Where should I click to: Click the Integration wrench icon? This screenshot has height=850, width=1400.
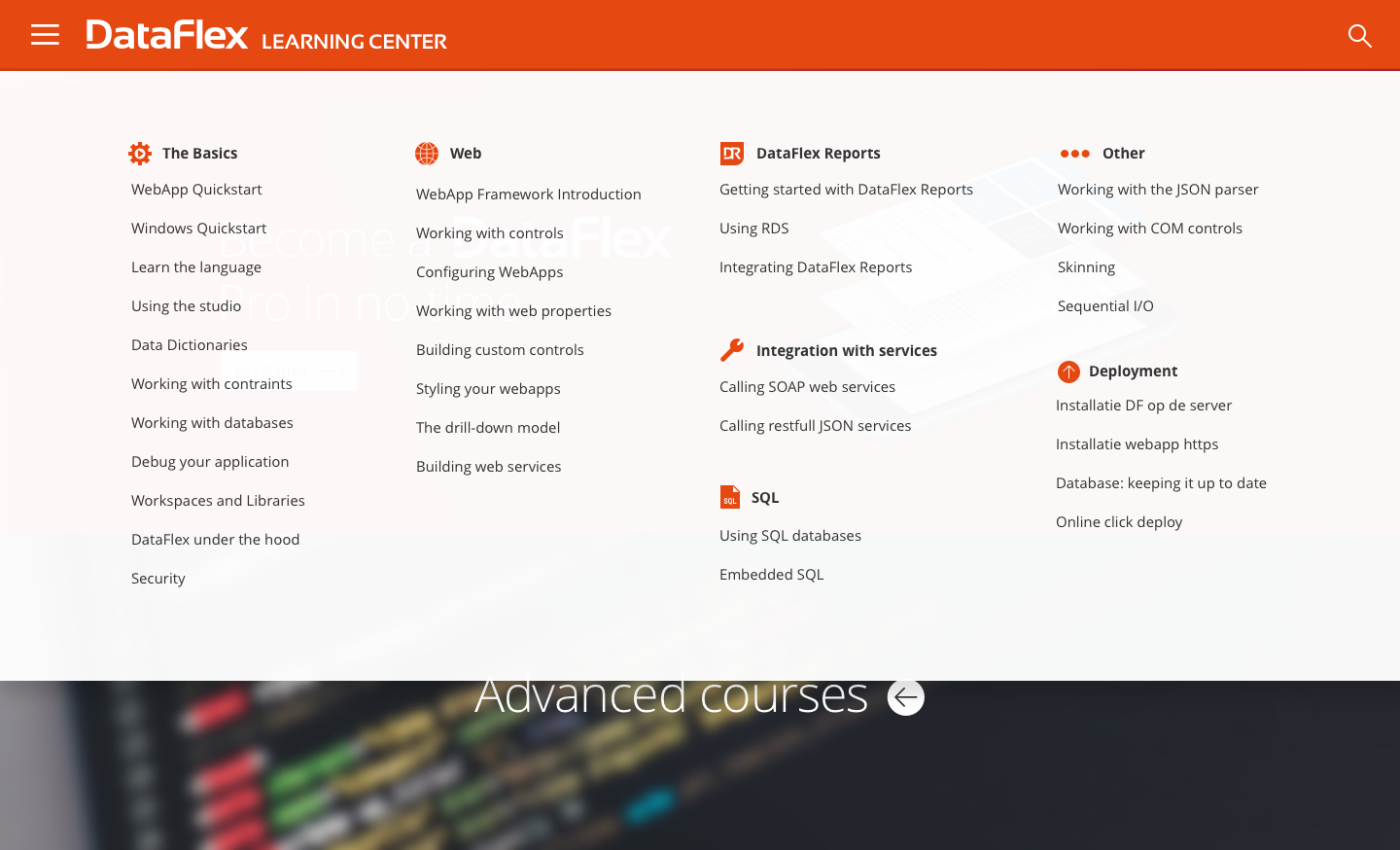point(732,350)
